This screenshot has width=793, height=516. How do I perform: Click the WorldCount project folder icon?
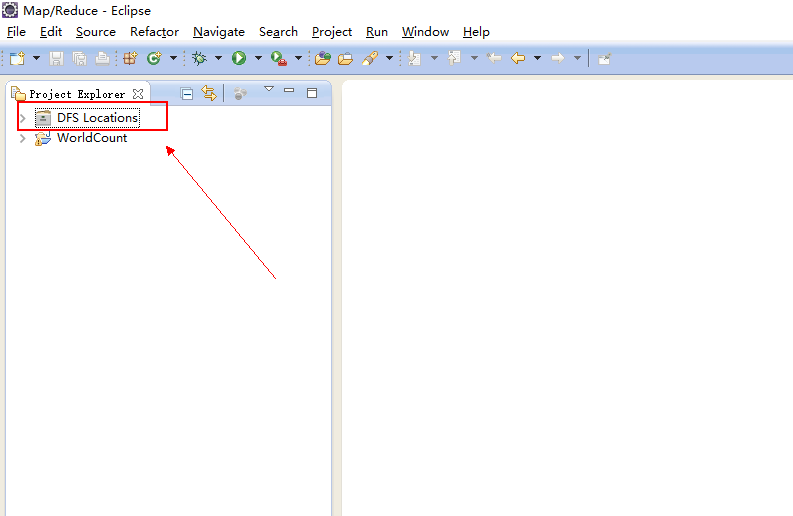(43, 139)
